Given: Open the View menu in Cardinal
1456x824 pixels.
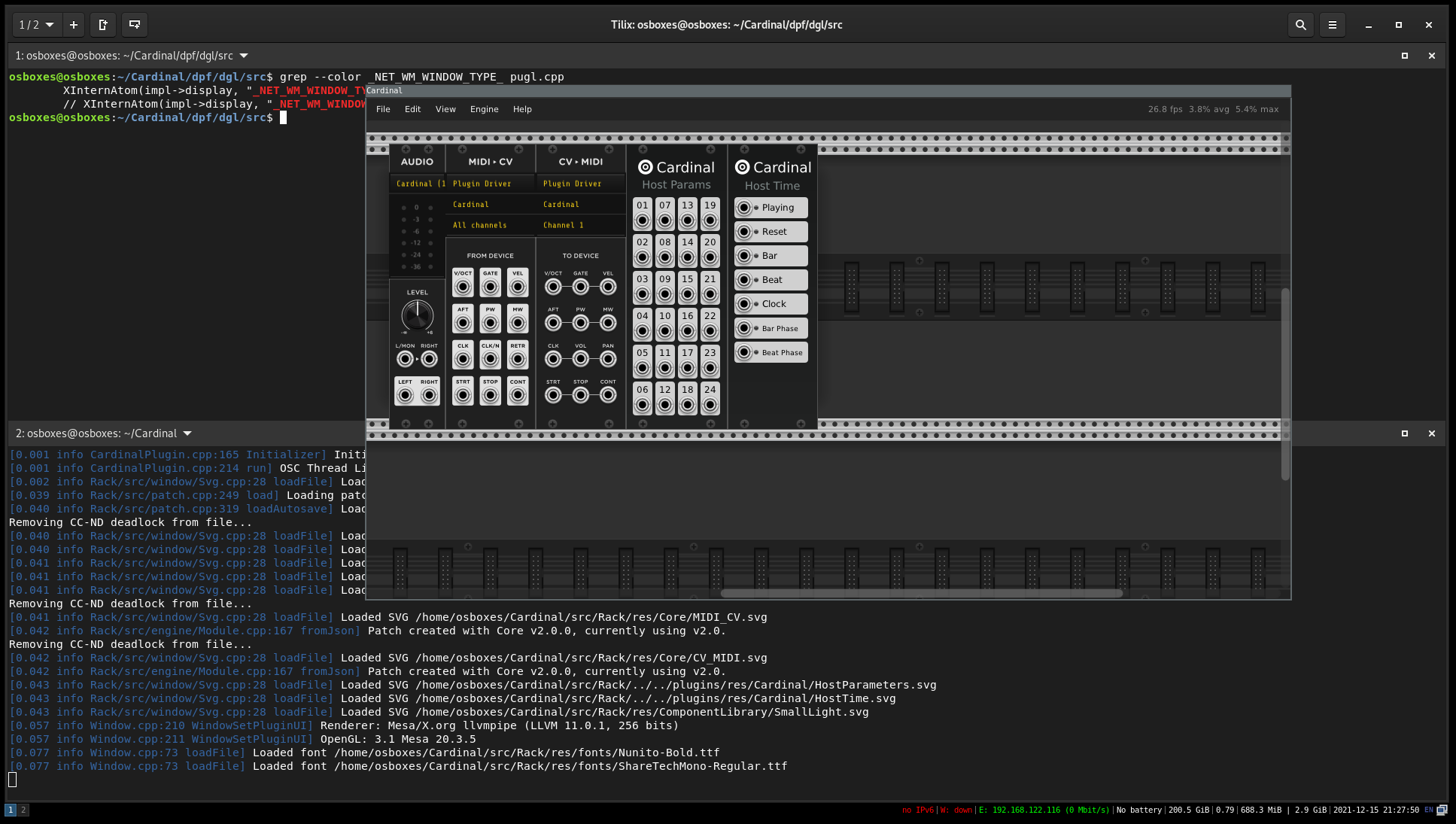Looking at the screenshot, I should [x=445, y=109].
